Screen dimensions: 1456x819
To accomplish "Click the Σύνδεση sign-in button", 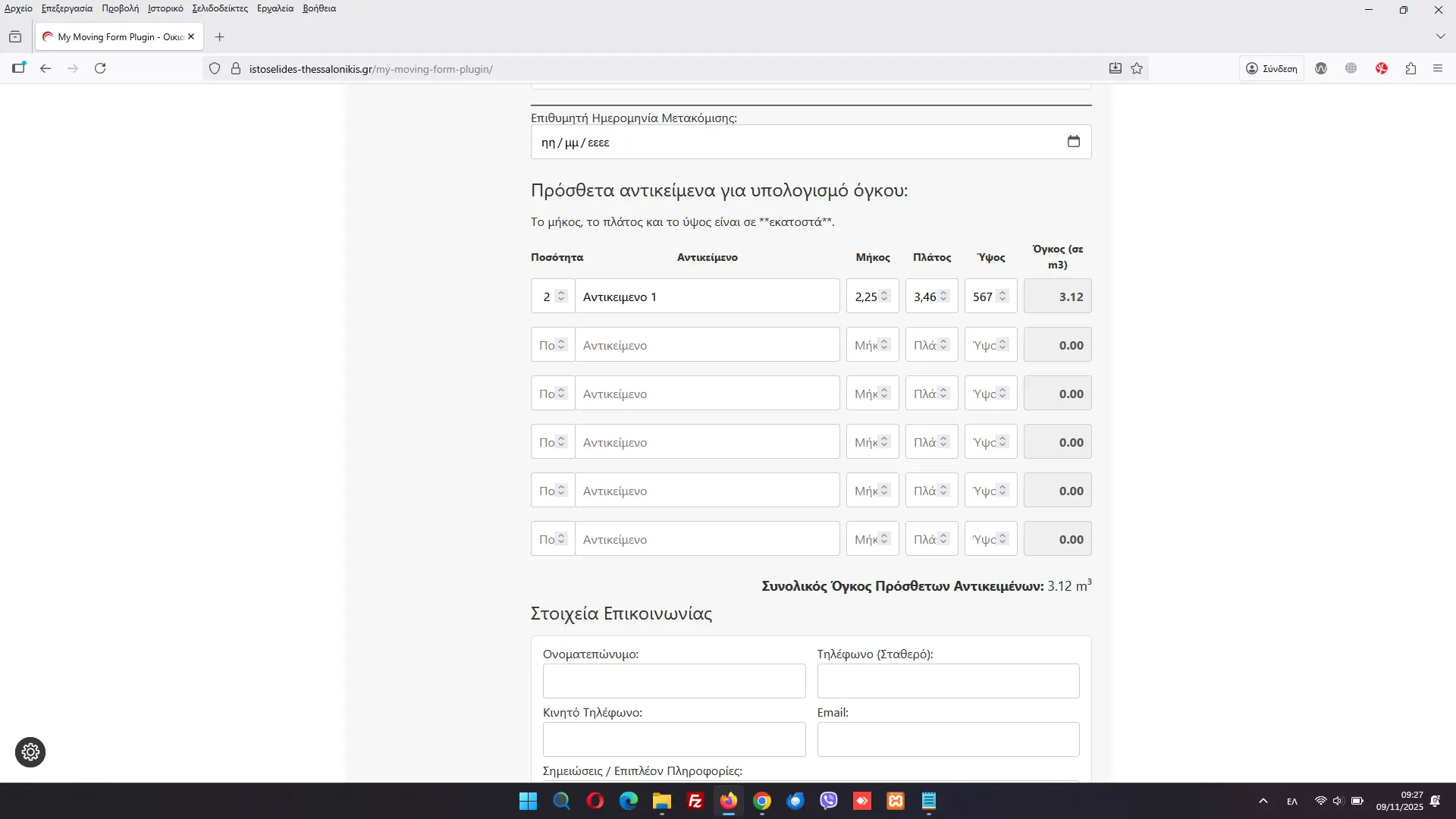I will coord(1272,68).
